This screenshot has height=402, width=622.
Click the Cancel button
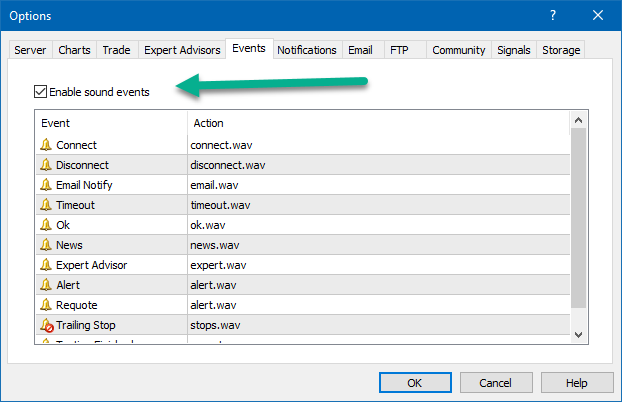point(495,382)
